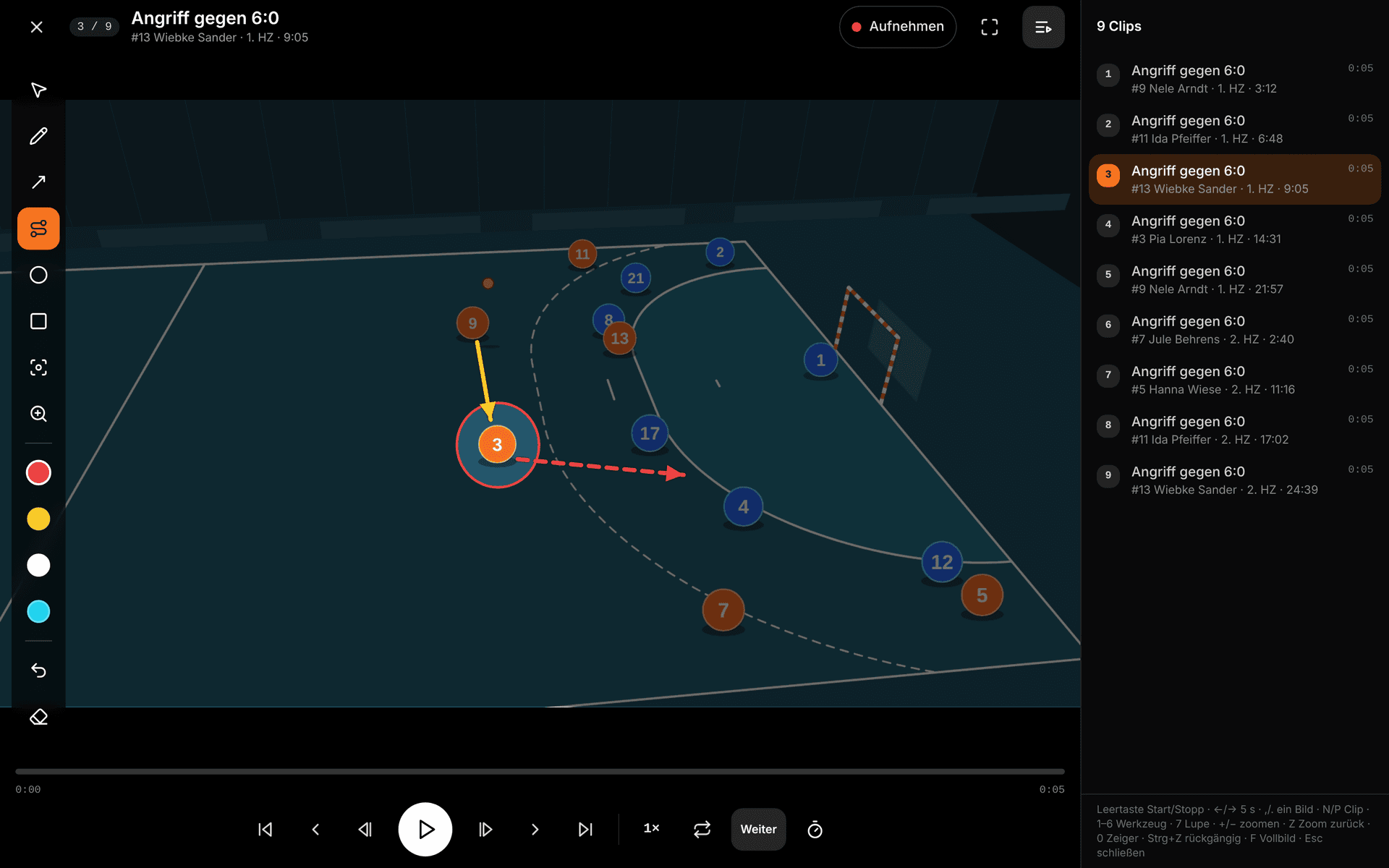This screenshot has height=868, width=1389.
Task: Toggle the clip playlist panel
Action: [1043, 27]
